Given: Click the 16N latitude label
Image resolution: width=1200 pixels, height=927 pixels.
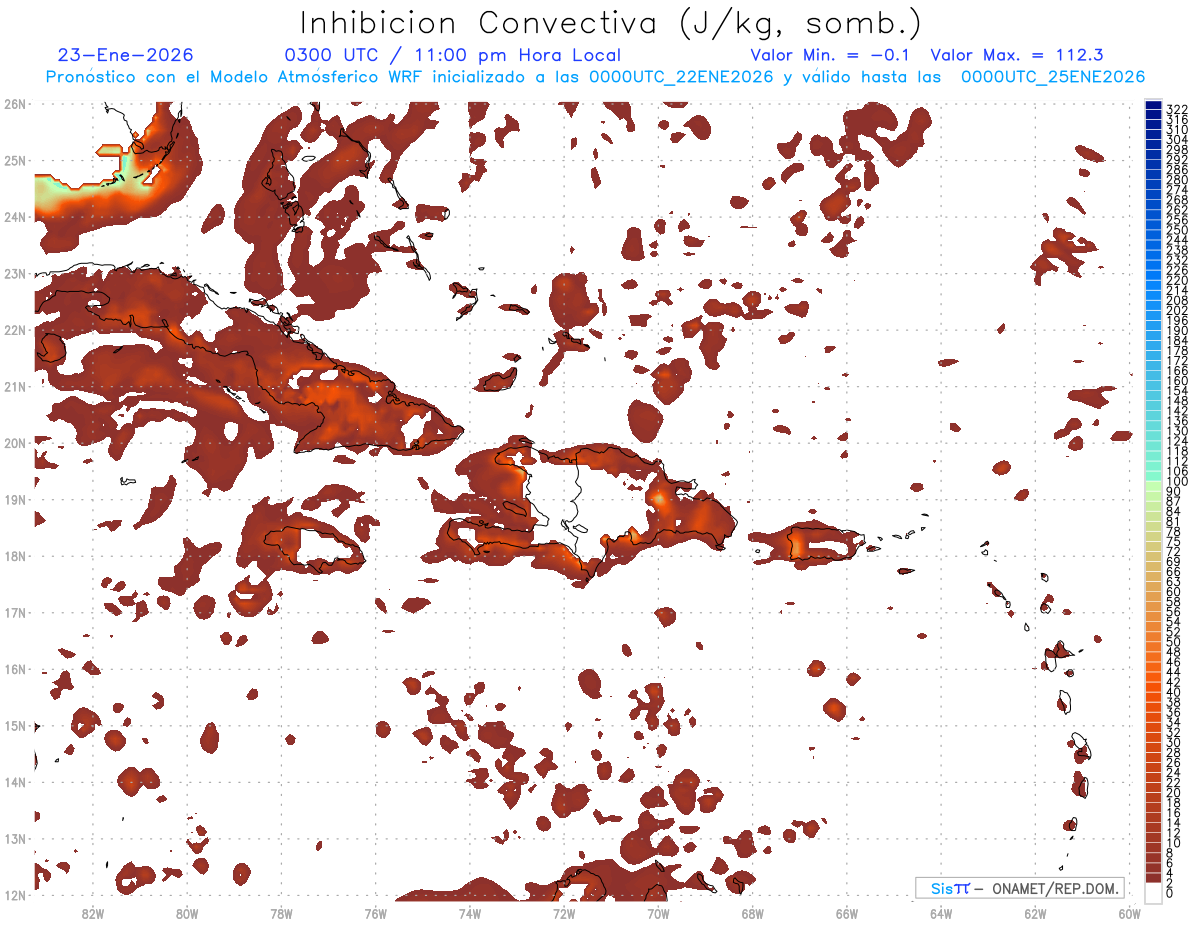Looking at the screenshot, I should pos(14,669).
